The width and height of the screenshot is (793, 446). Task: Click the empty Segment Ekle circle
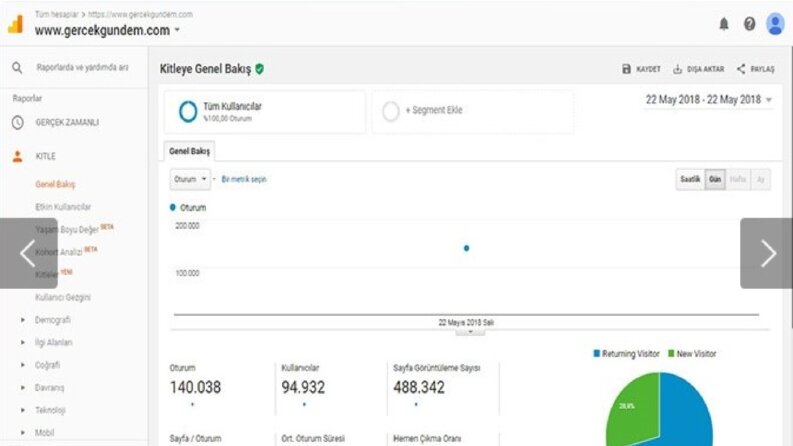tap(390, 111)
